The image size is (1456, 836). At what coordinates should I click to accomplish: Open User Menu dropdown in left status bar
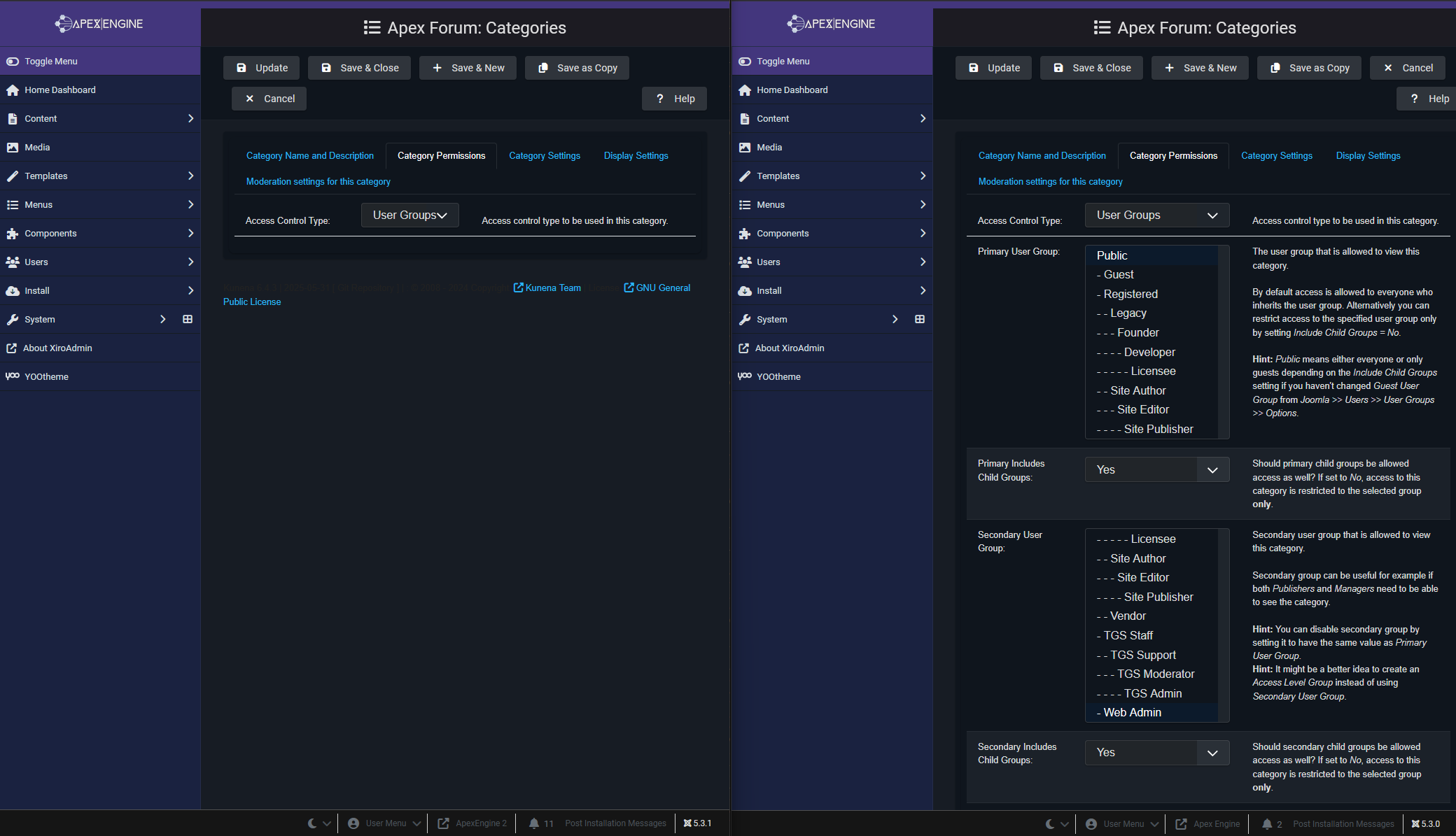[x=385, y=823]
